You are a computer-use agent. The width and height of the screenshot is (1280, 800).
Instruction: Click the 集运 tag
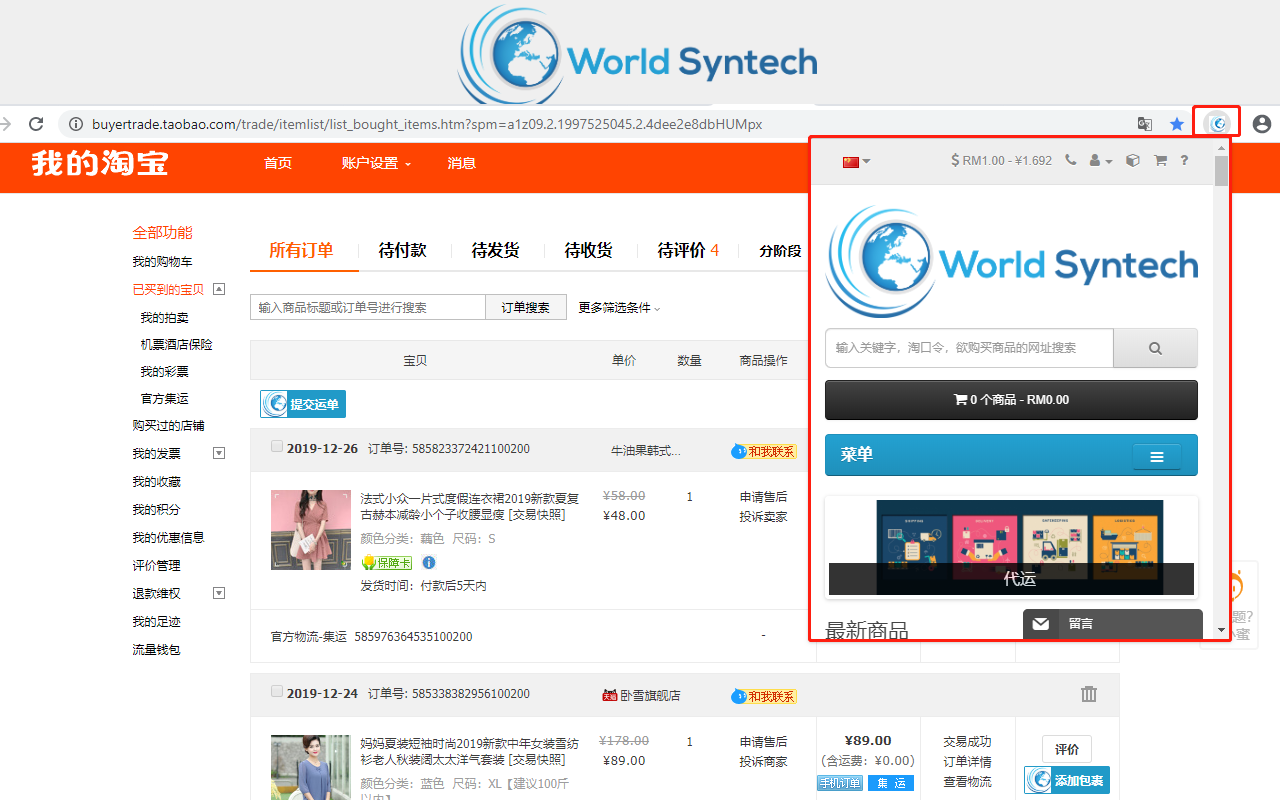(891, 783)
